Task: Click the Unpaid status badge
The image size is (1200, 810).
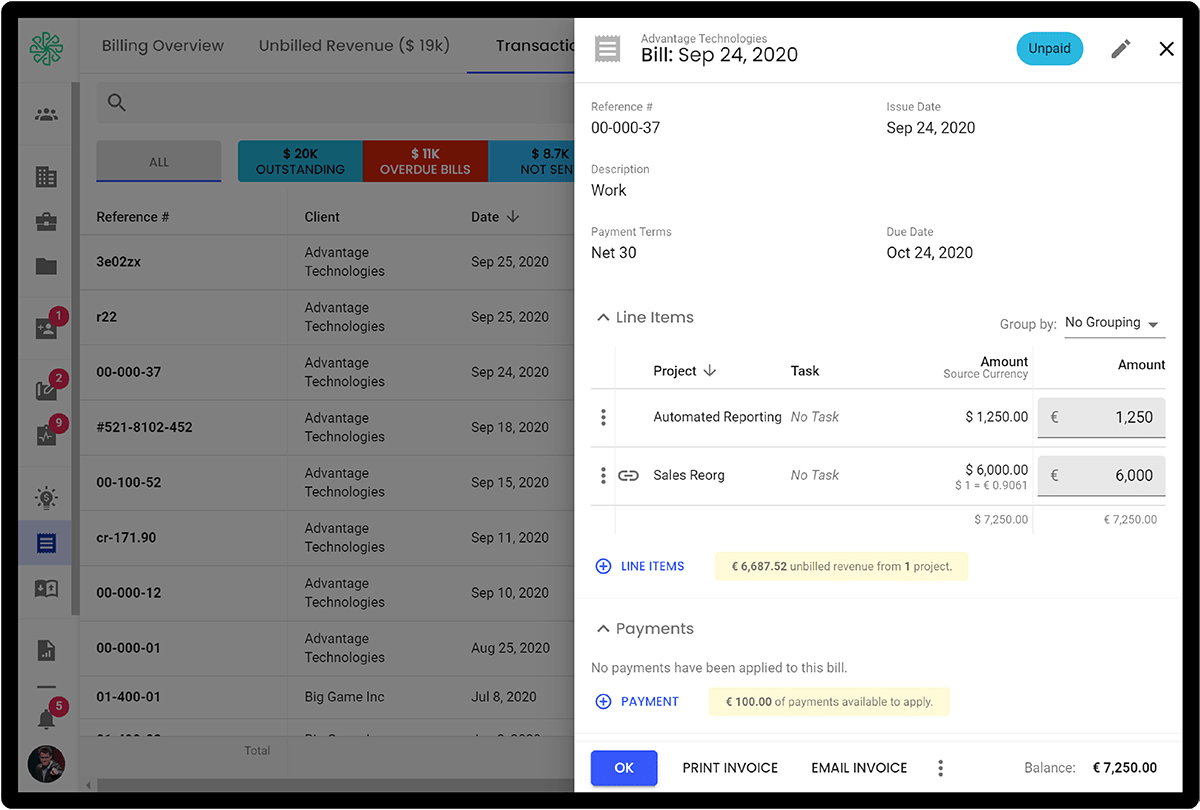Action: [x=1050, y=48]
